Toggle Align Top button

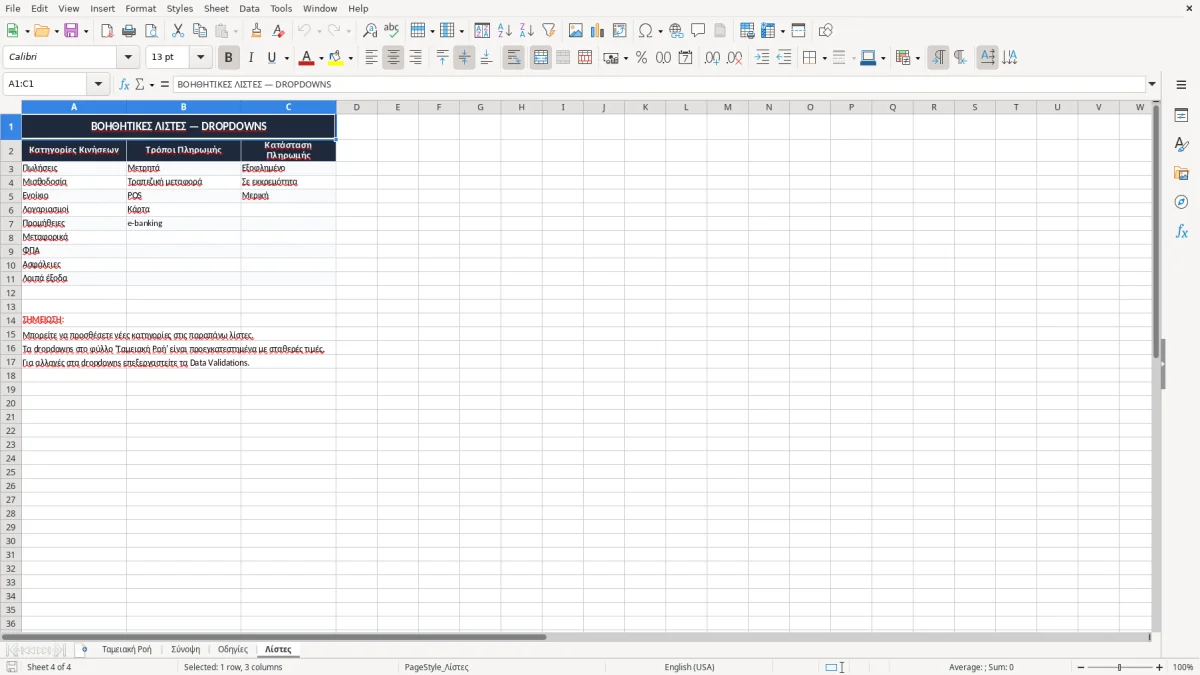point(443,58)
